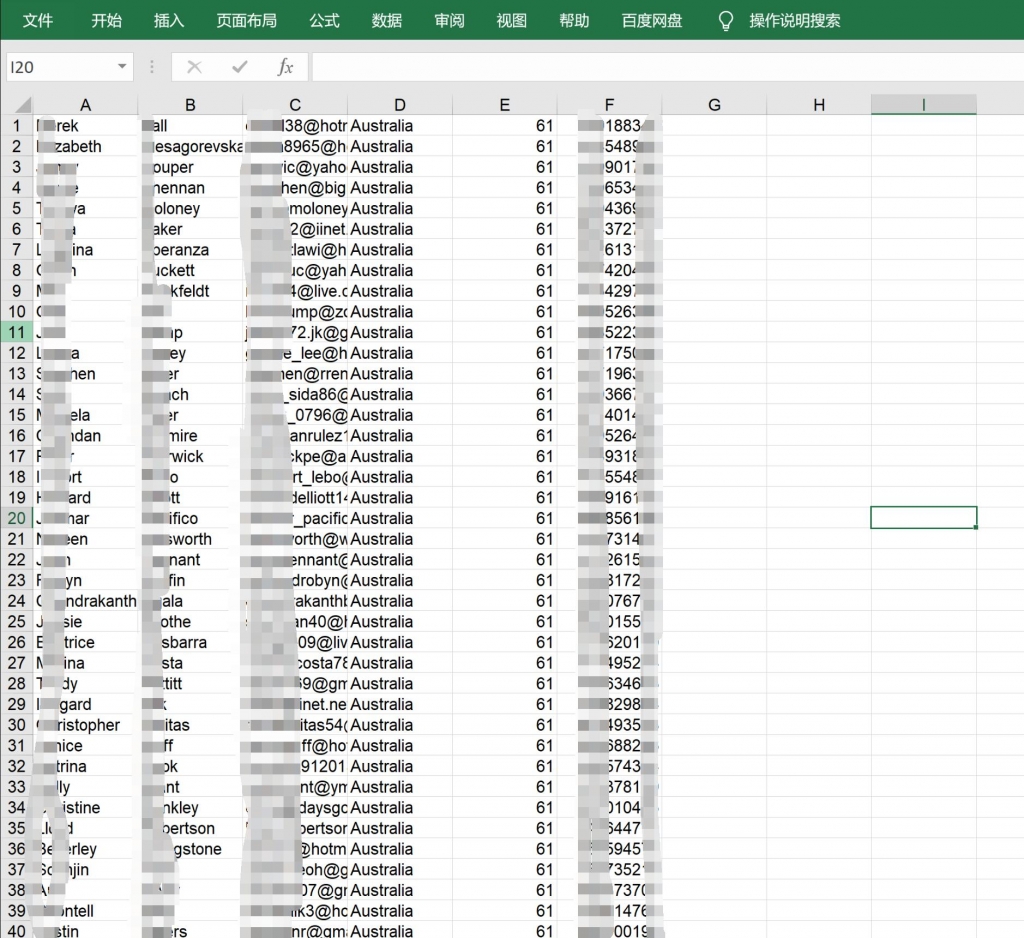
Task: Click cell B4 with 'nennan'
Action: (x=190, y=187)
